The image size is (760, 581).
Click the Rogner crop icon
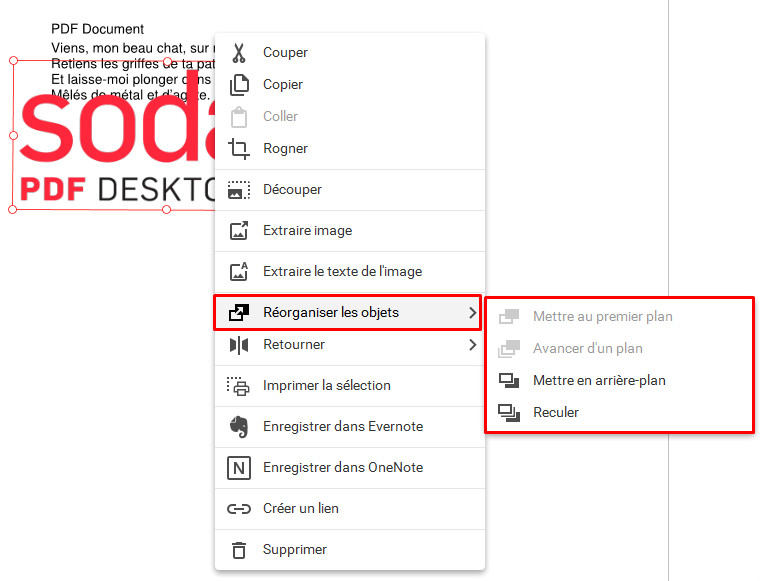click(239, 149)
